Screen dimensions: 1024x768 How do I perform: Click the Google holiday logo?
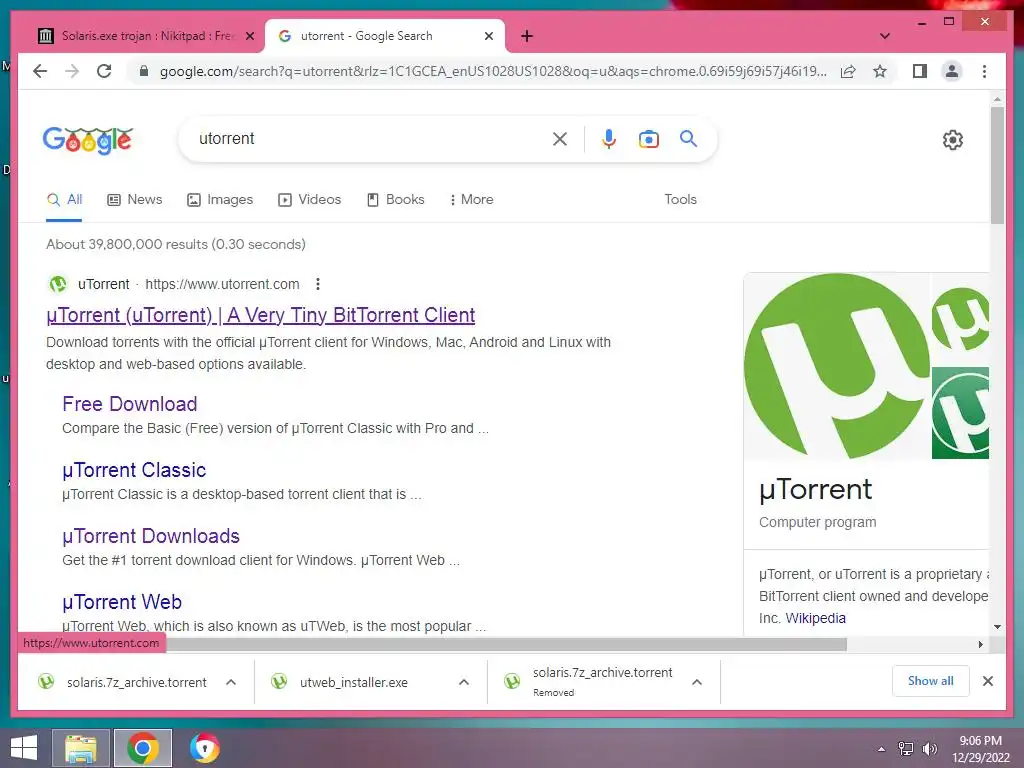[88, 140]
